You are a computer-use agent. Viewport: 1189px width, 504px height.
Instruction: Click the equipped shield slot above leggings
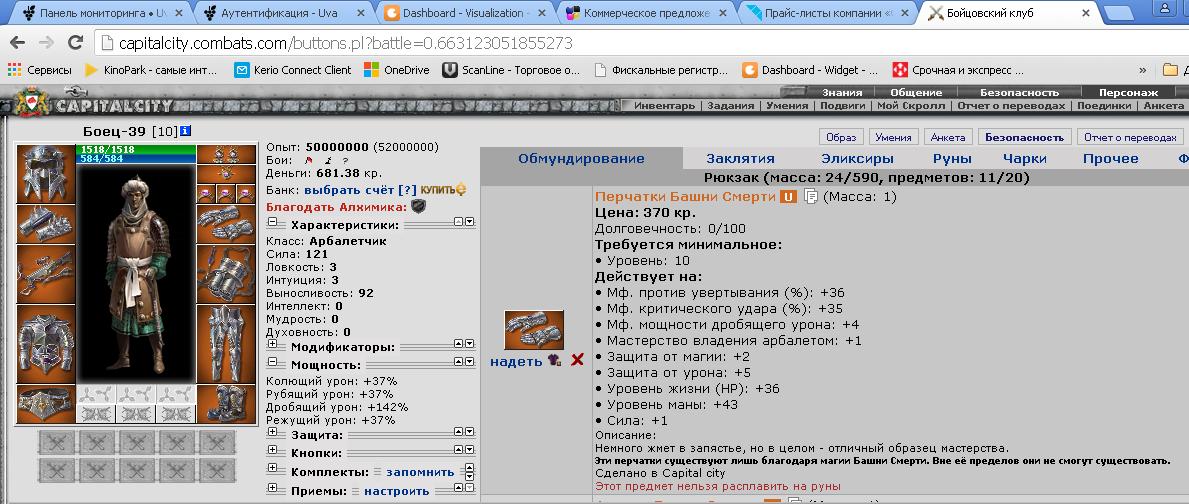pyautogui.click(x=227, y=274)
